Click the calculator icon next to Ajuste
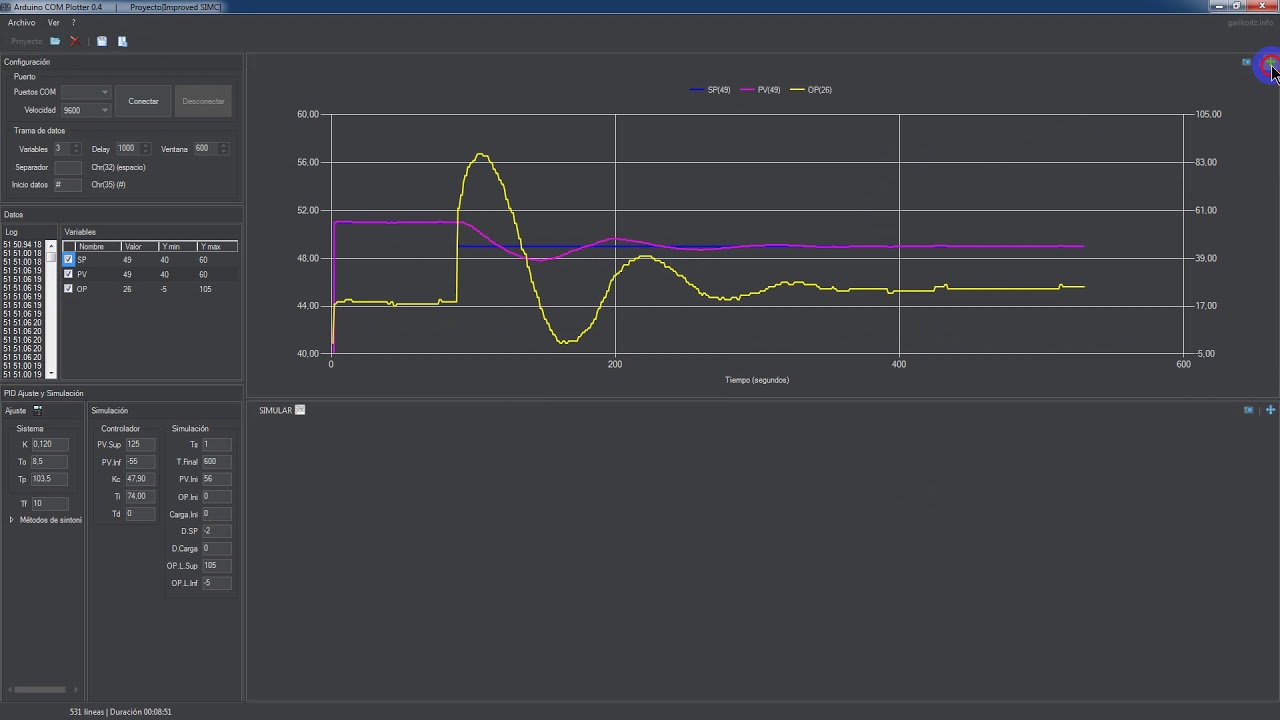The width and height of the screenshot is (1280, 720). [38, 410]
